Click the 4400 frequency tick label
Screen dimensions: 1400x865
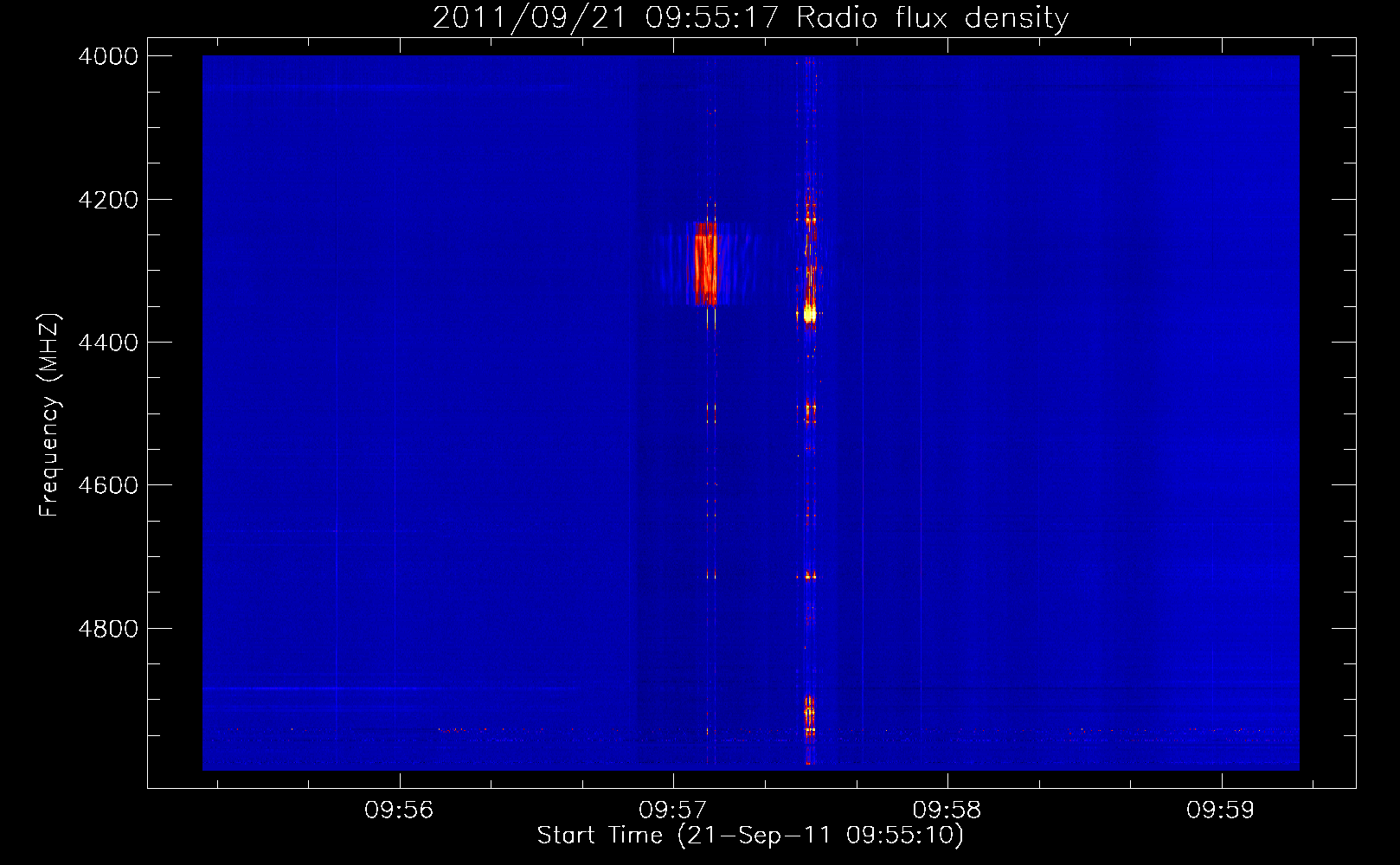(108, 343)
